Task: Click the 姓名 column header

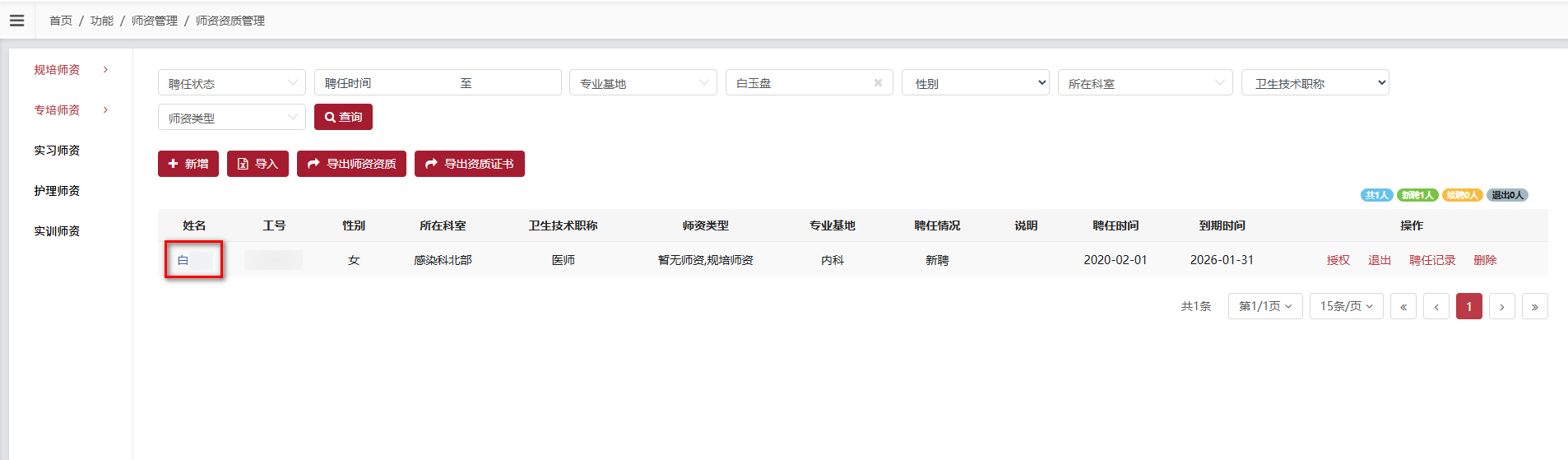Action: [x=194, y=225]
